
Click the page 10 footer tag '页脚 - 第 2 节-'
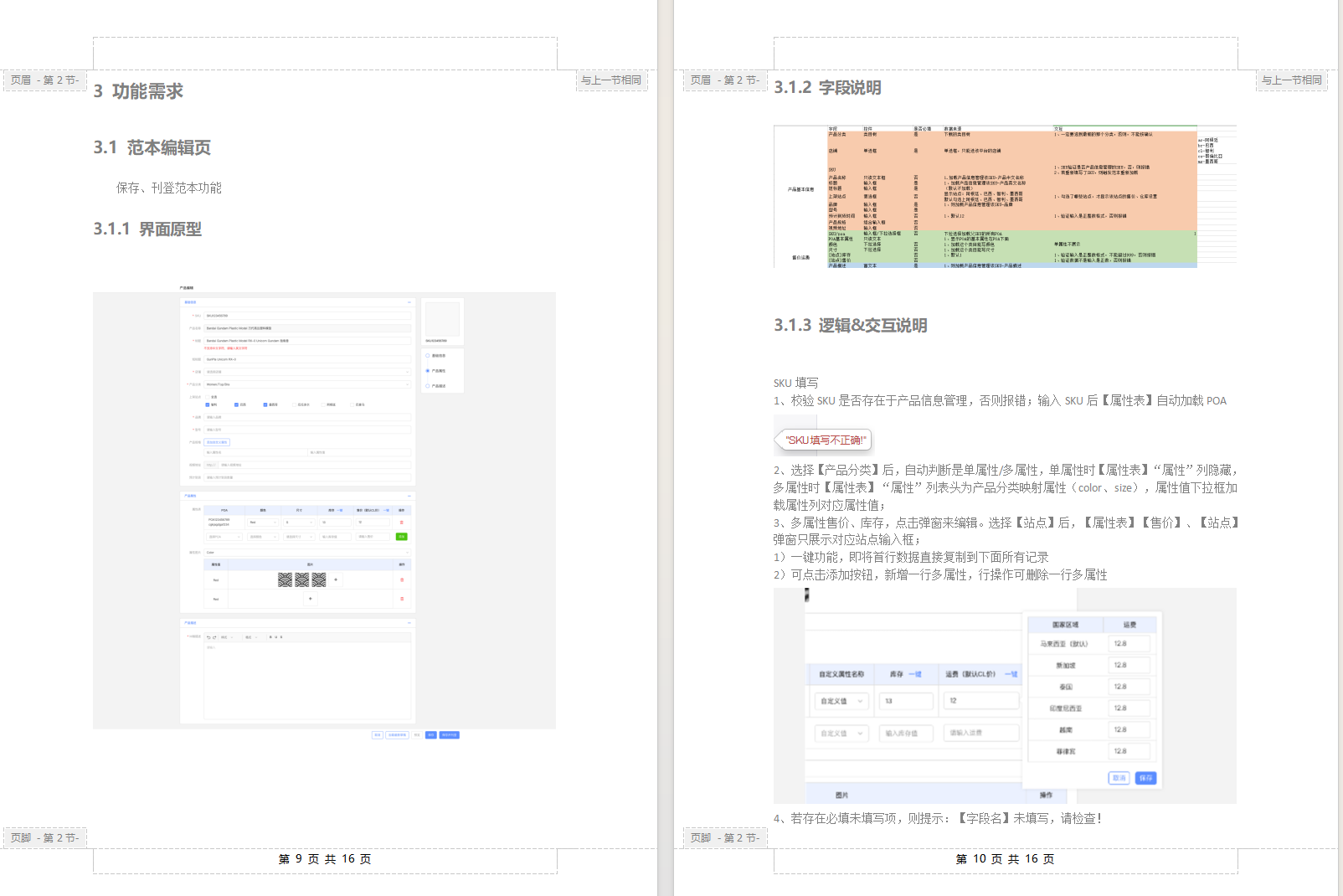(x=725, y=837)
